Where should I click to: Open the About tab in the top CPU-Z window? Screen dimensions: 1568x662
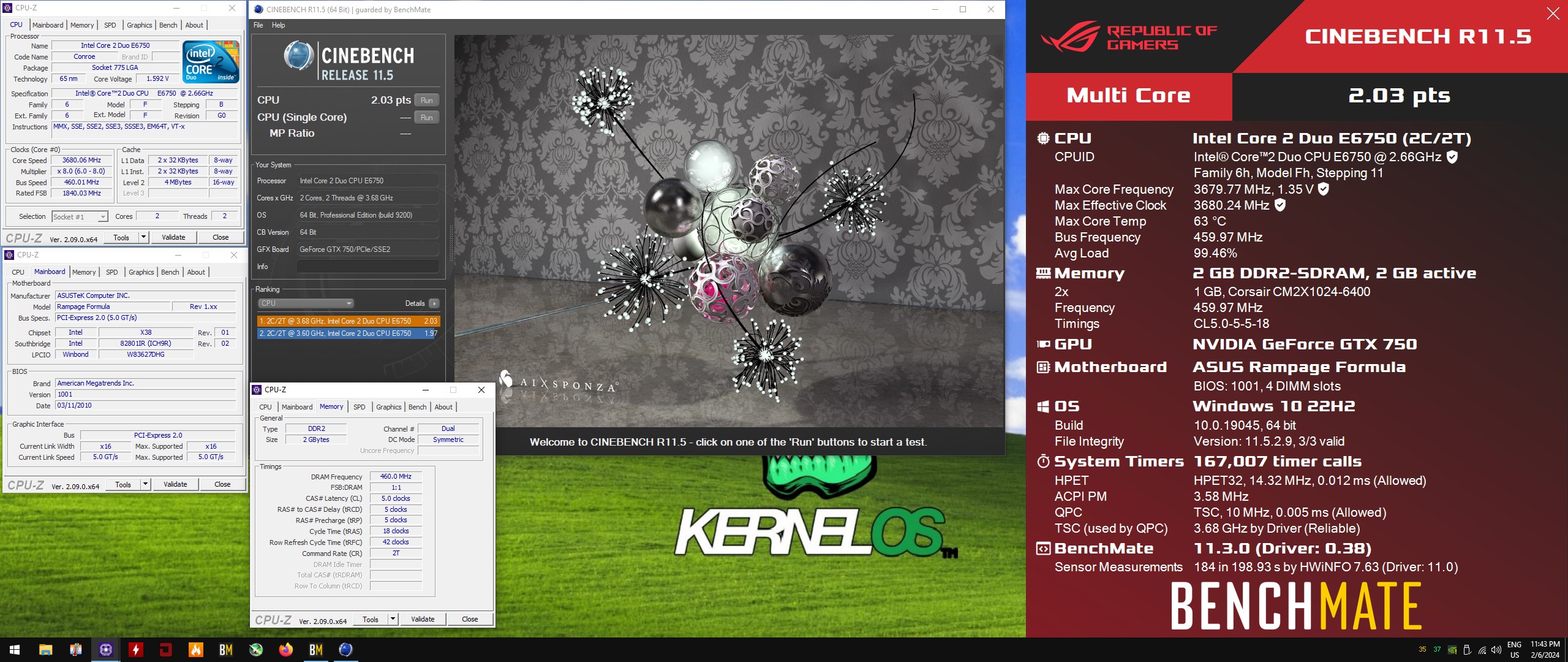pos(194,25)
